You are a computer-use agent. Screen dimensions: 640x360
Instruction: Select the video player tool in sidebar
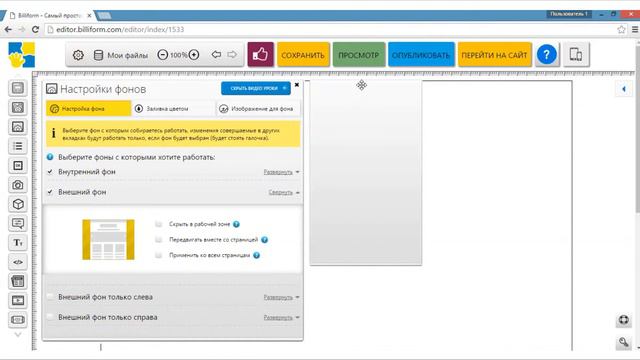point(18,301)
